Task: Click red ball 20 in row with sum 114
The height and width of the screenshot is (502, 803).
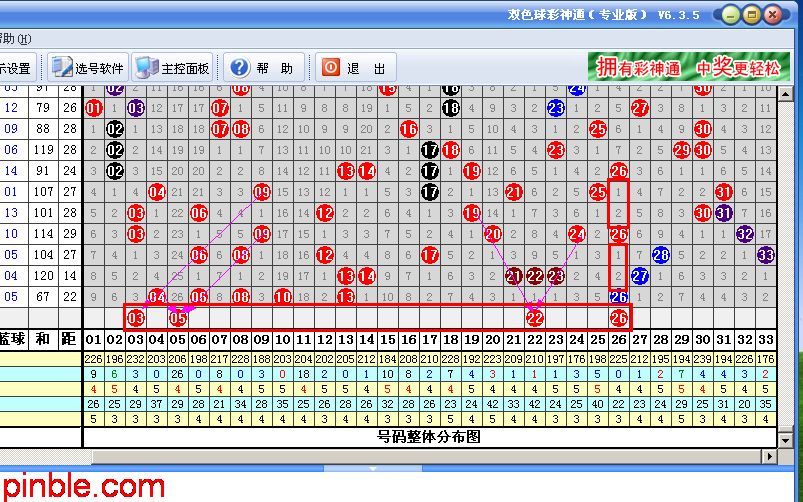Action: 493,234
